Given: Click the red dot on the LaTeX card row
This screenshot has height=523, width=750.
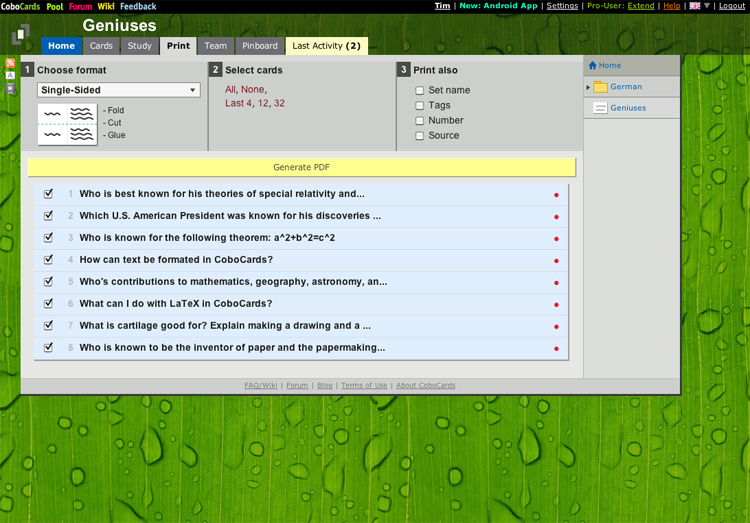Looking at the screenshot, I should 556,305.
